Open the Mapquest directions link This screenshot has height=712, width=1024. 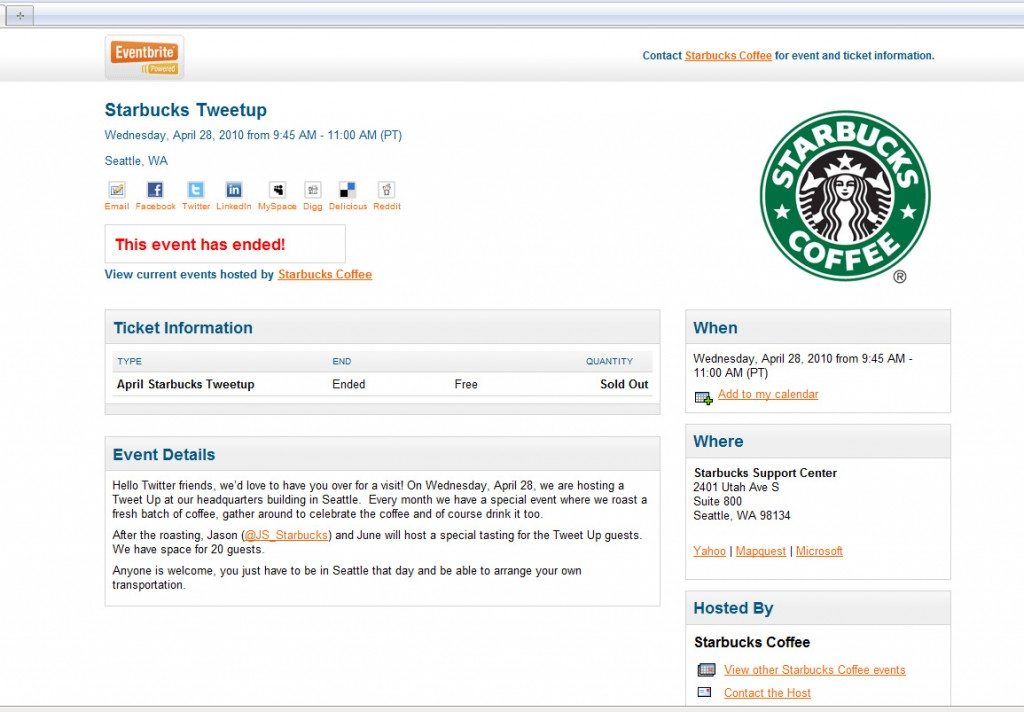(x=760, y=551)
